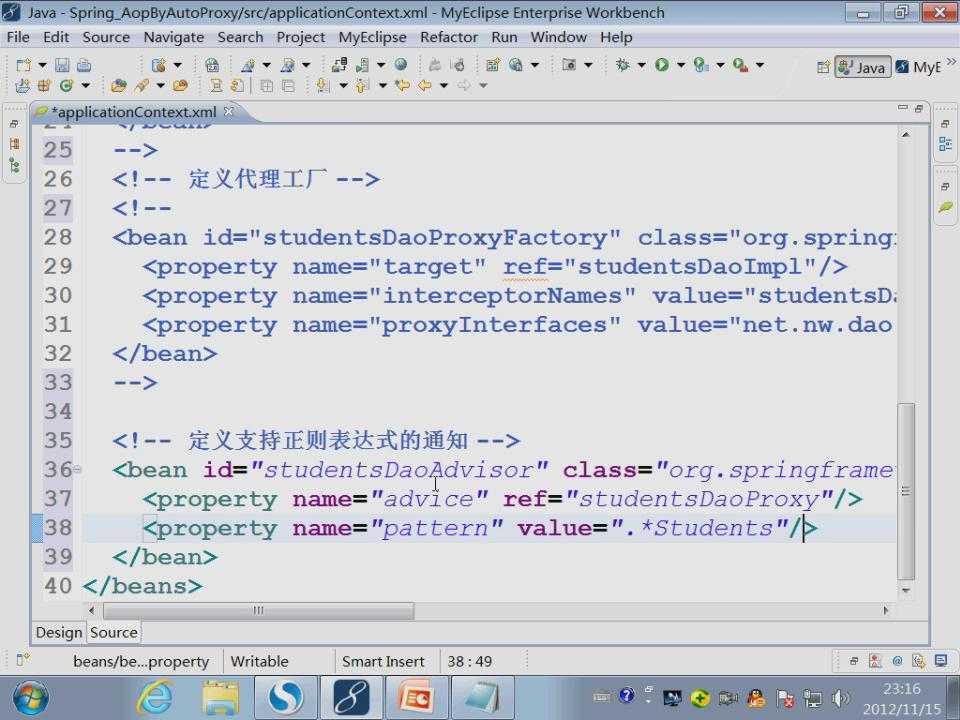Image resolution: width=960 pixels, height=720 pixels.
Task: Open PowerPoint from the taskbar
Action: click(417, 698)
